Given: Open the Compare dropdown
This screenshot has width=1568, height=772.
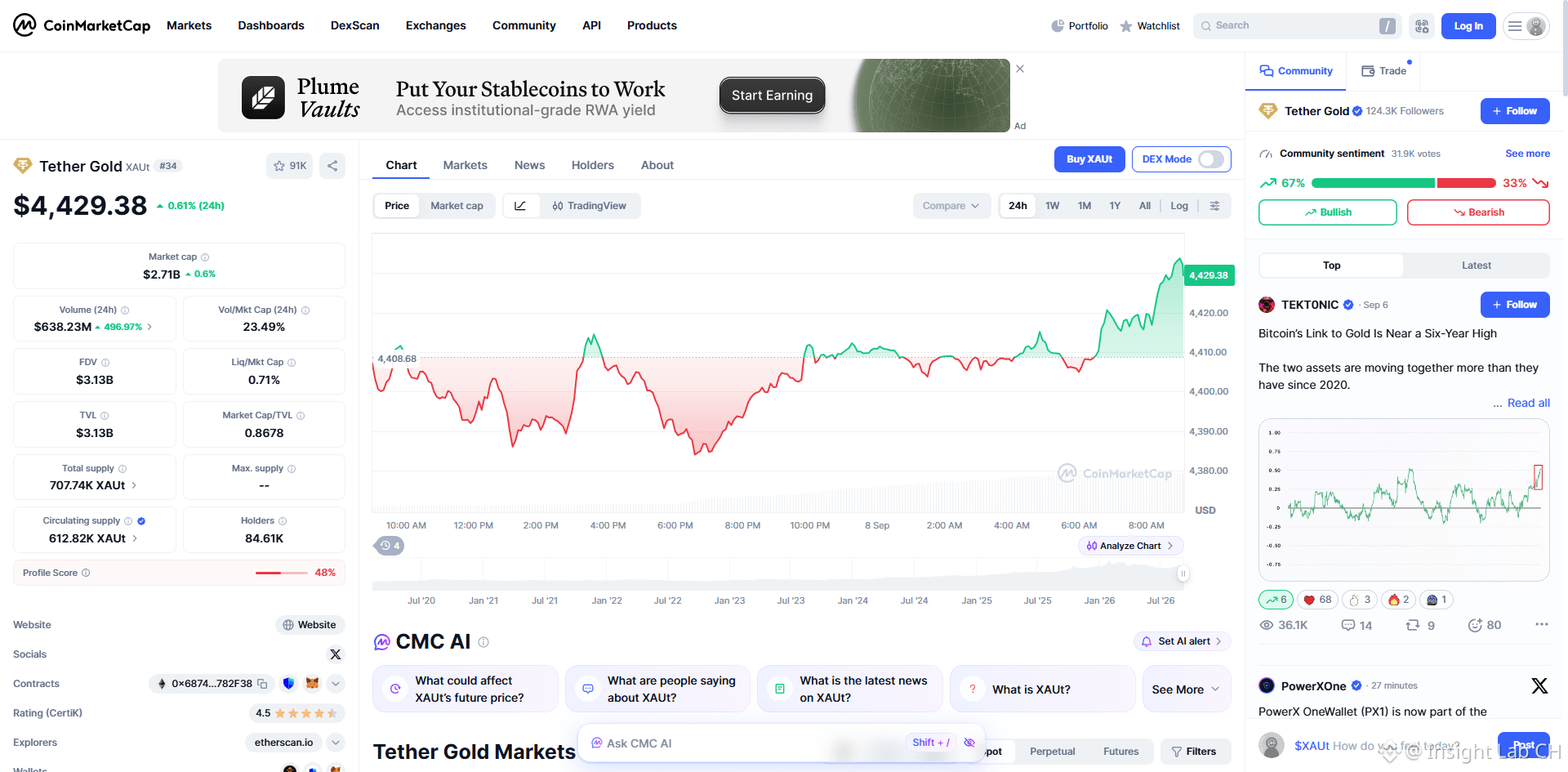Looking at the screenshot, I should pos(951,206).
